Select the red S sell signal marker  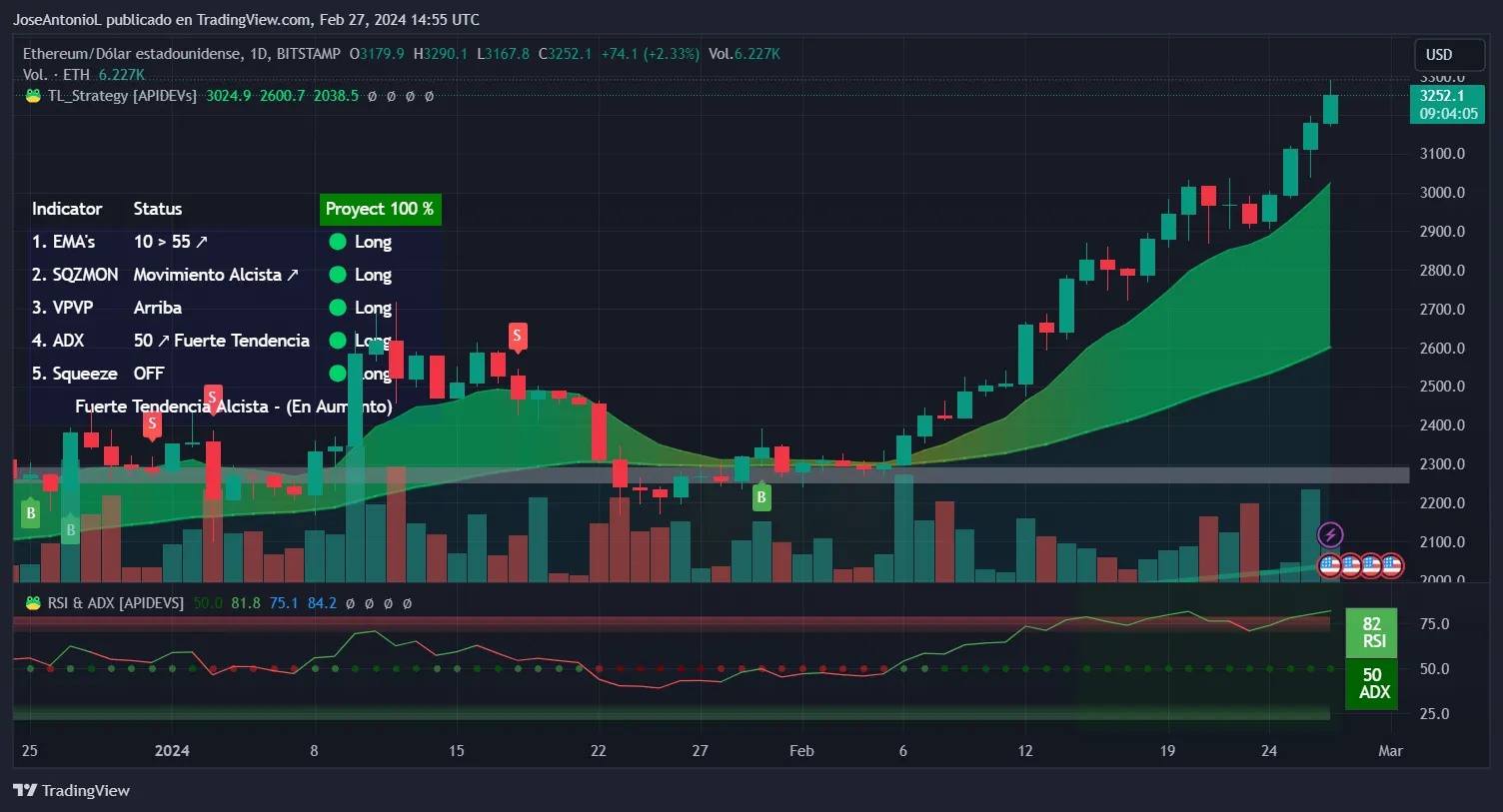click(517, 338)
